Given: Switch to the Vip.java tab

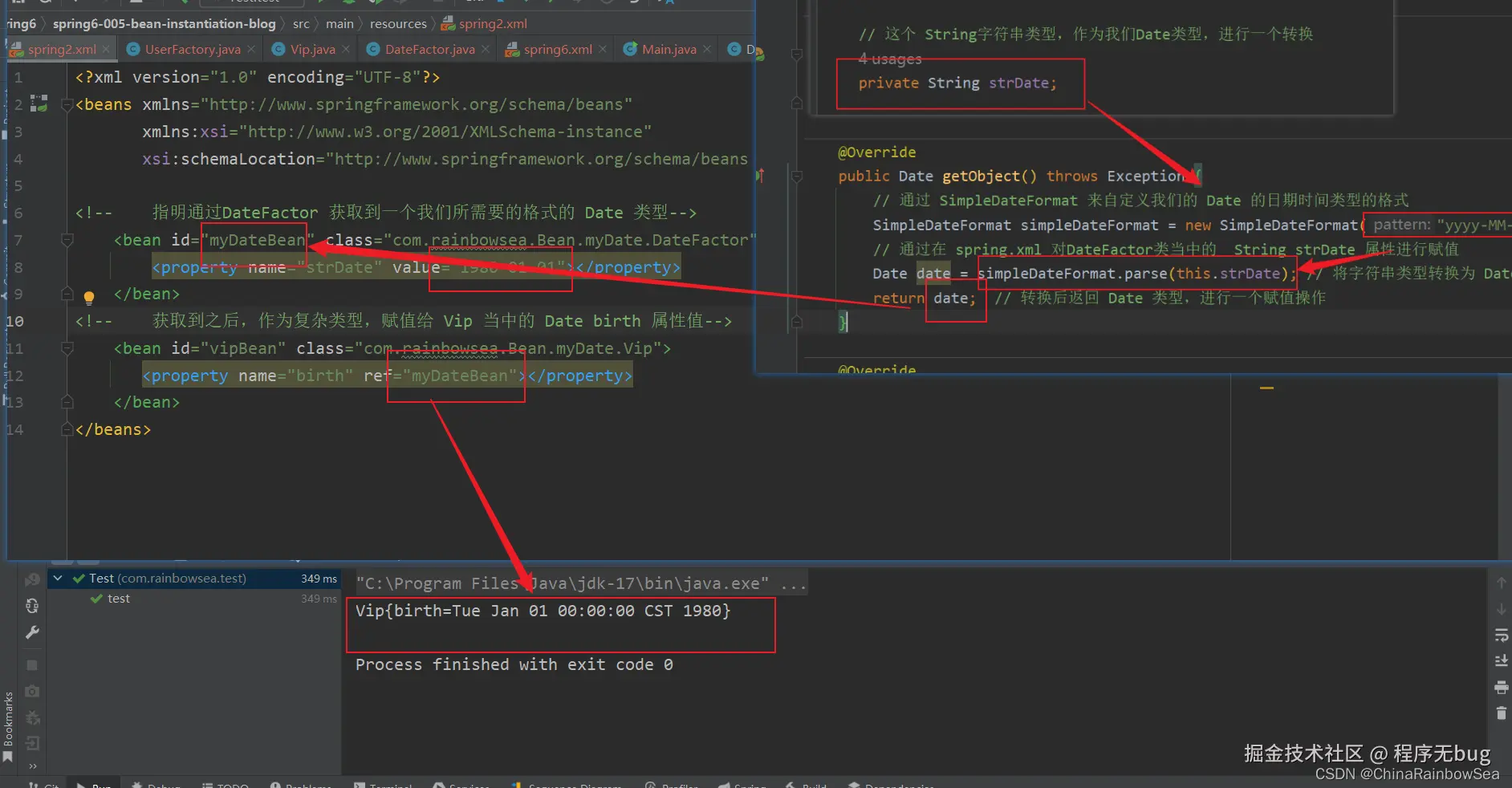Looking at the screenshot, I should coord(312,49).
